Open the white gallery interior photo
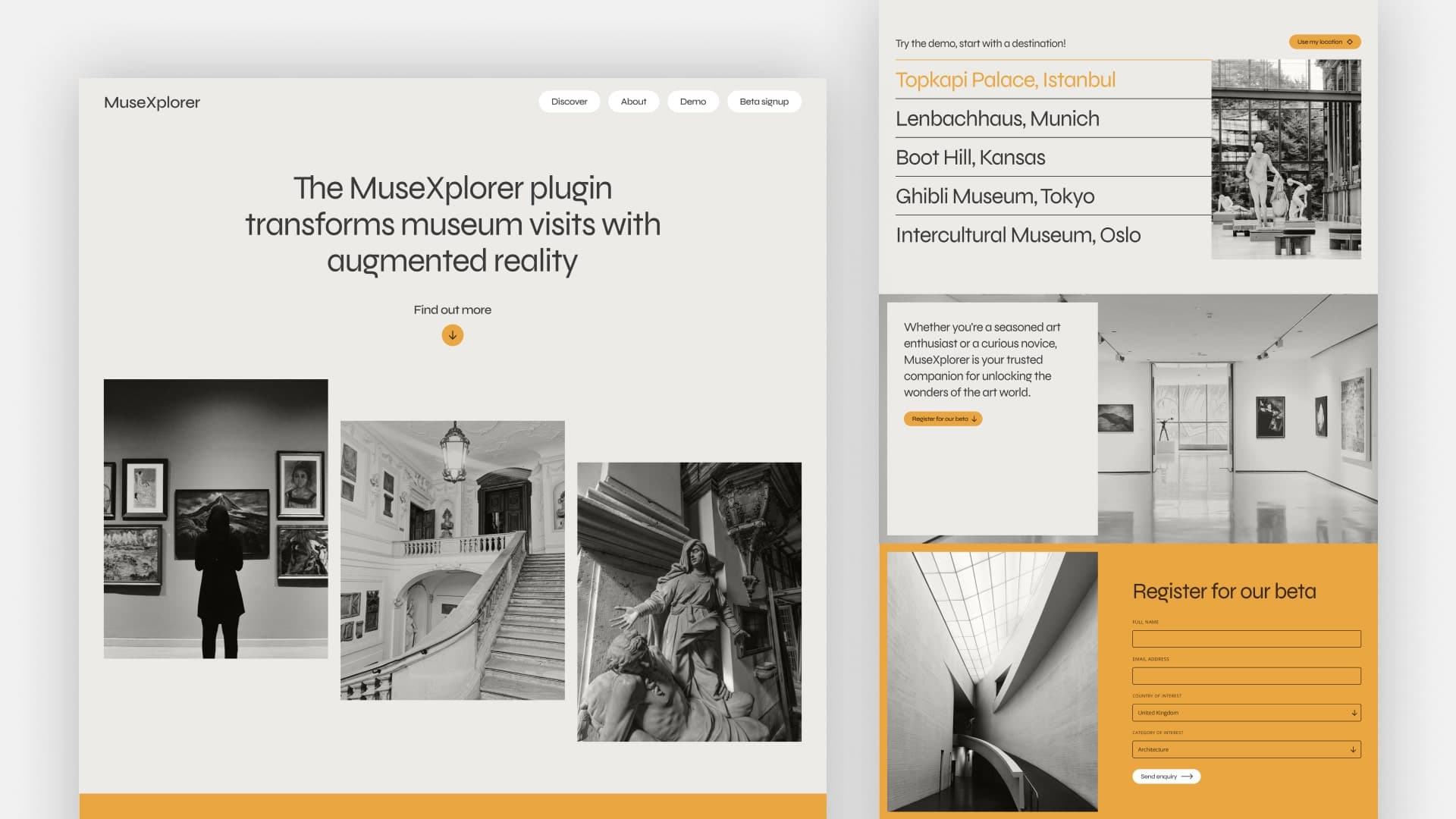Viewport: 1456px width, 819px height. tap(1238, 419)
